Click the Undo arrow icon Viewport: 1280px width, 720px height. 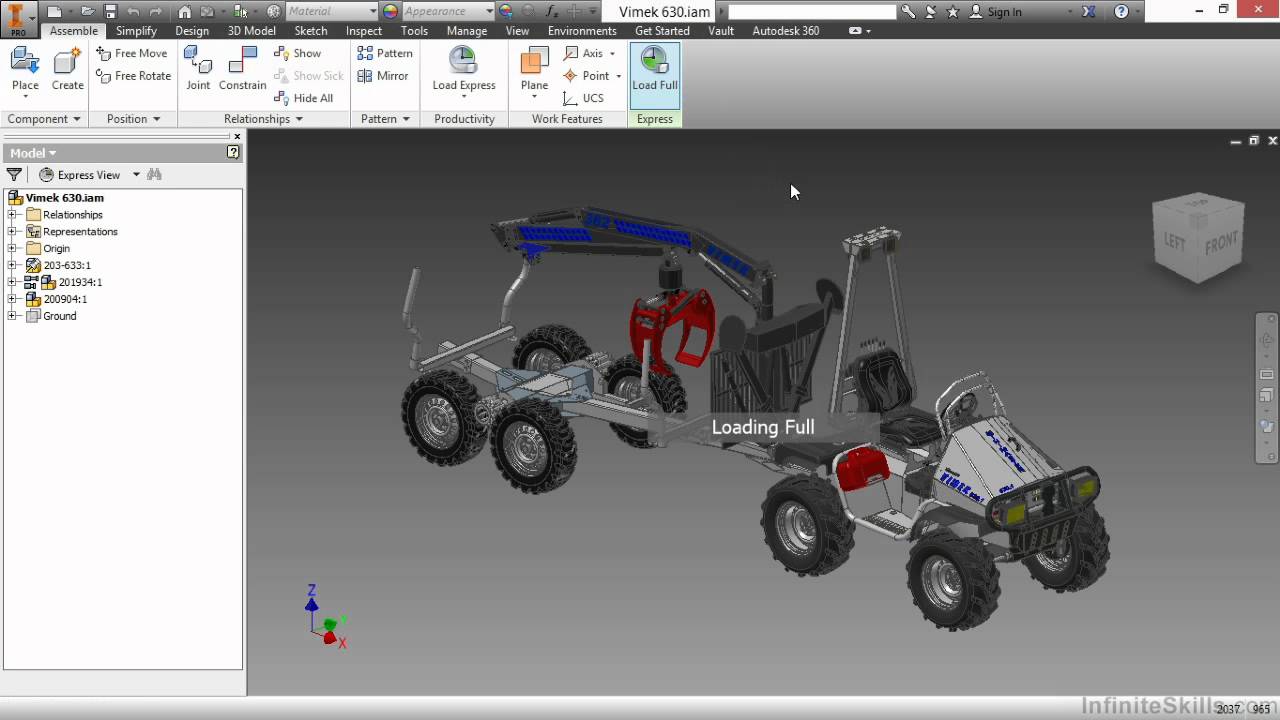[133, 12]
